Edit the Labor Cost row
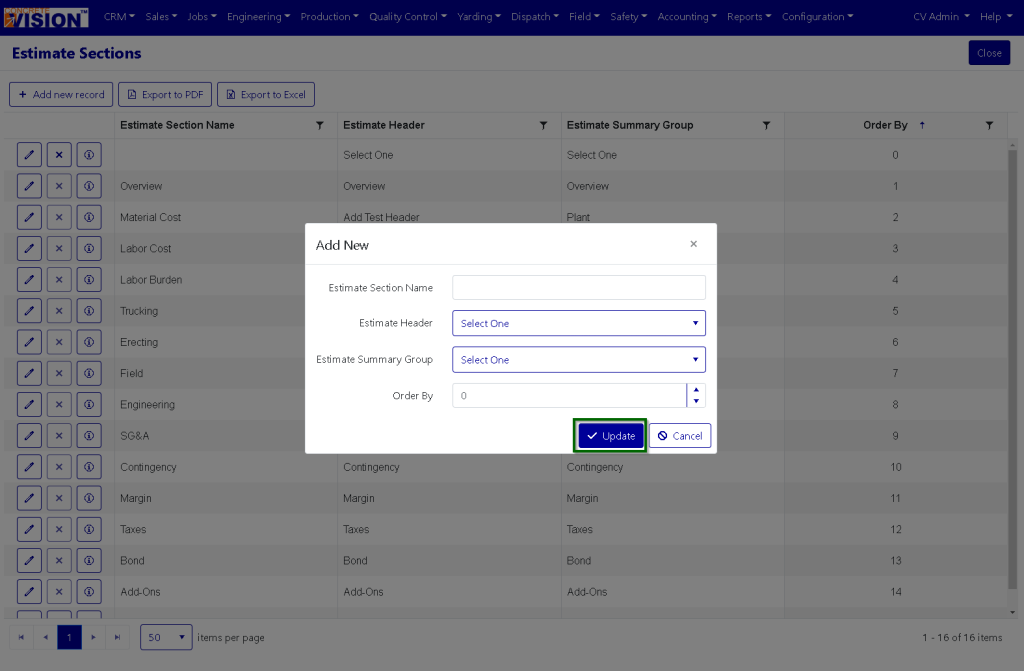The height and width of the screenshot is (671, 1024). pyautogui.click(x=29, y=248)
